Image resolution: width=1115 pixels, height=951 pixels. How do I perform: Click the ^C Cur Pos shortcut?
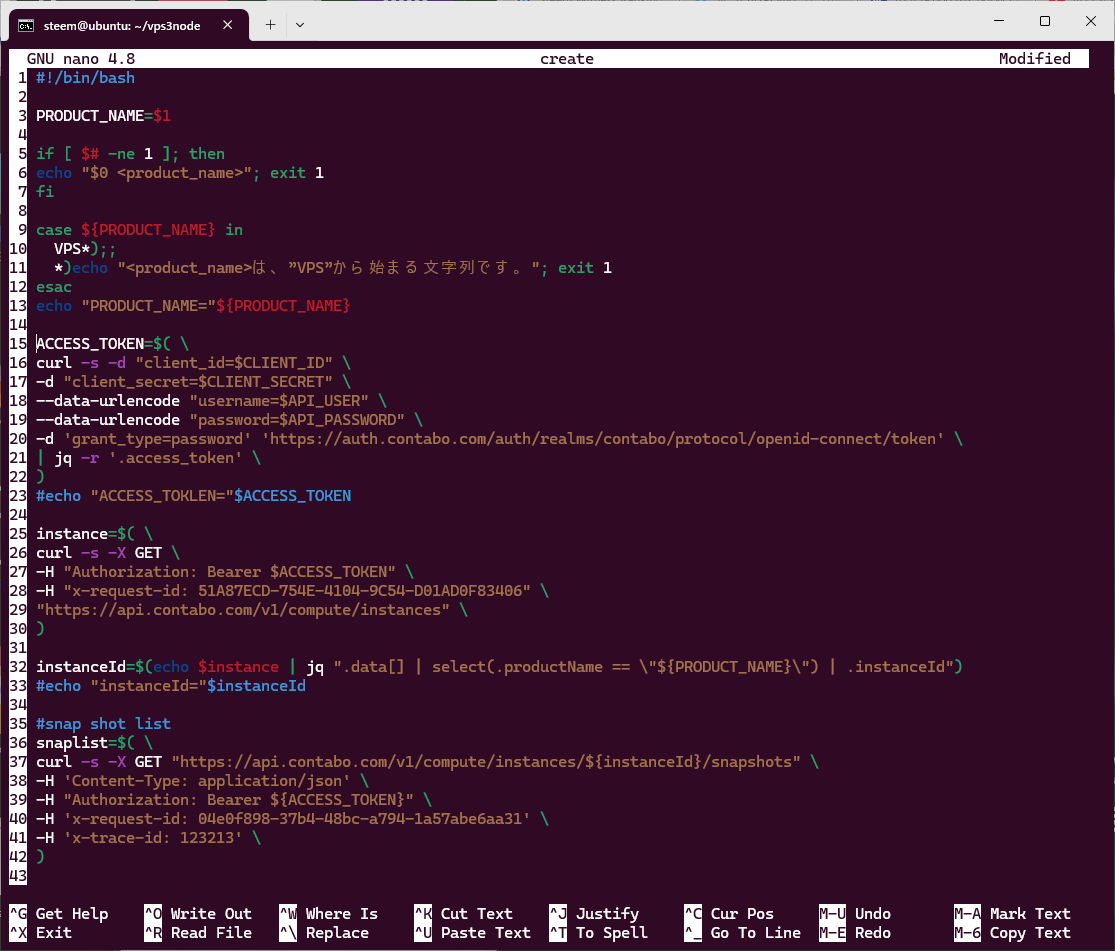(x=729, y=914)
